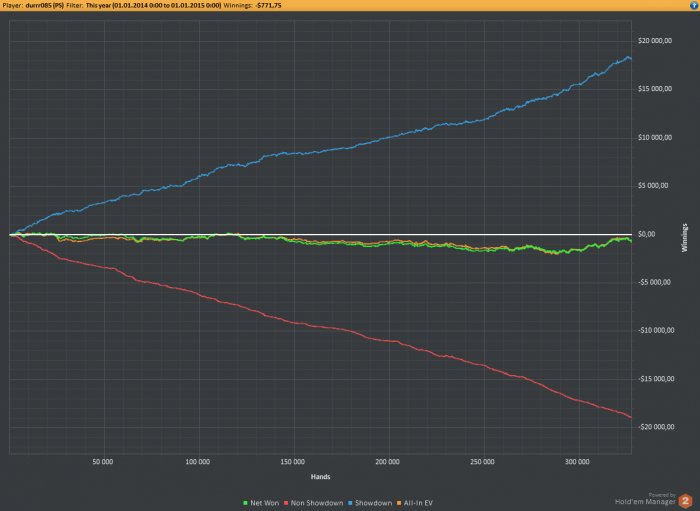
Task: Toggle the Net Won series label
Action: click(264, 503)
